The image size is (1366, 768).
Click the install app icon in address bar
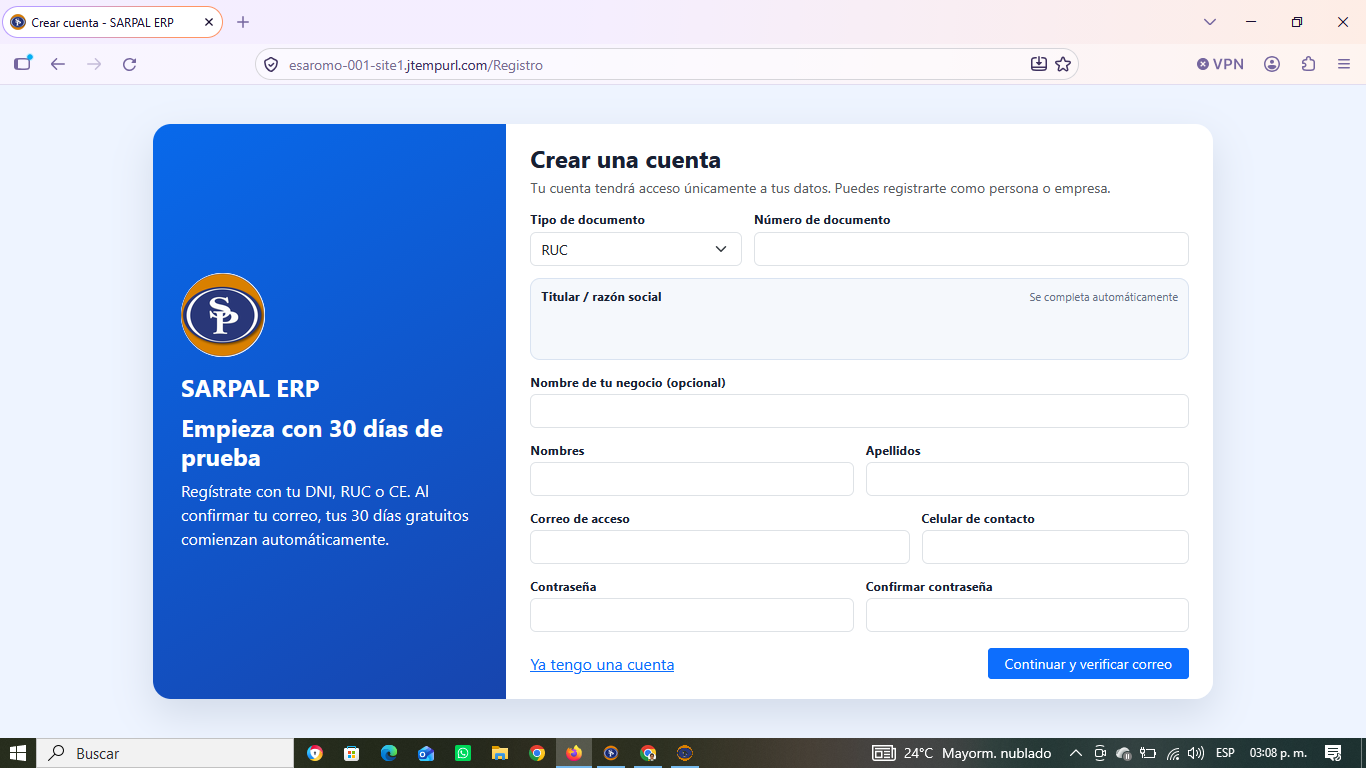1039,64
